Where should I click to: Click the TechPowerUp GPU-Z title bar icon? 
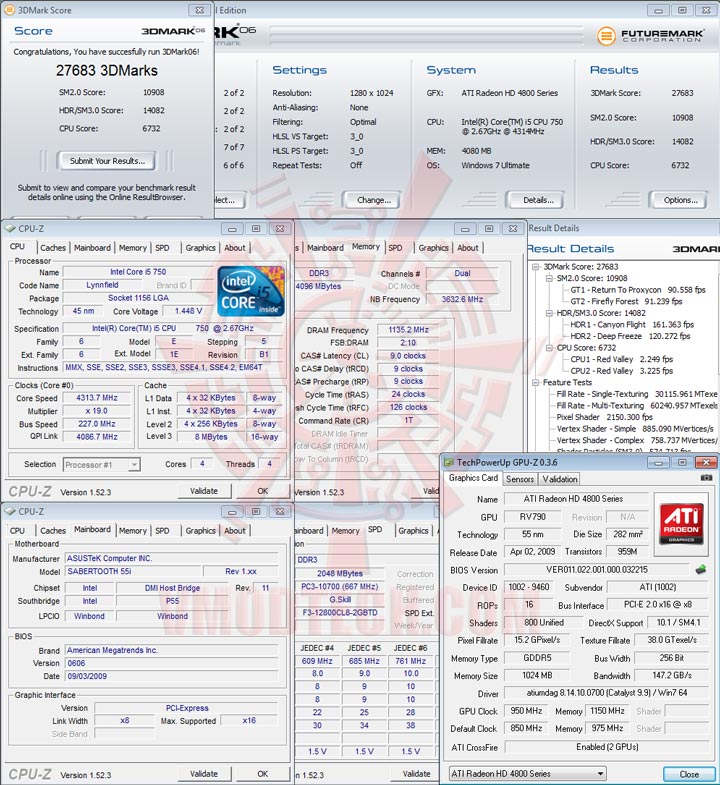[x=449, y=462]
